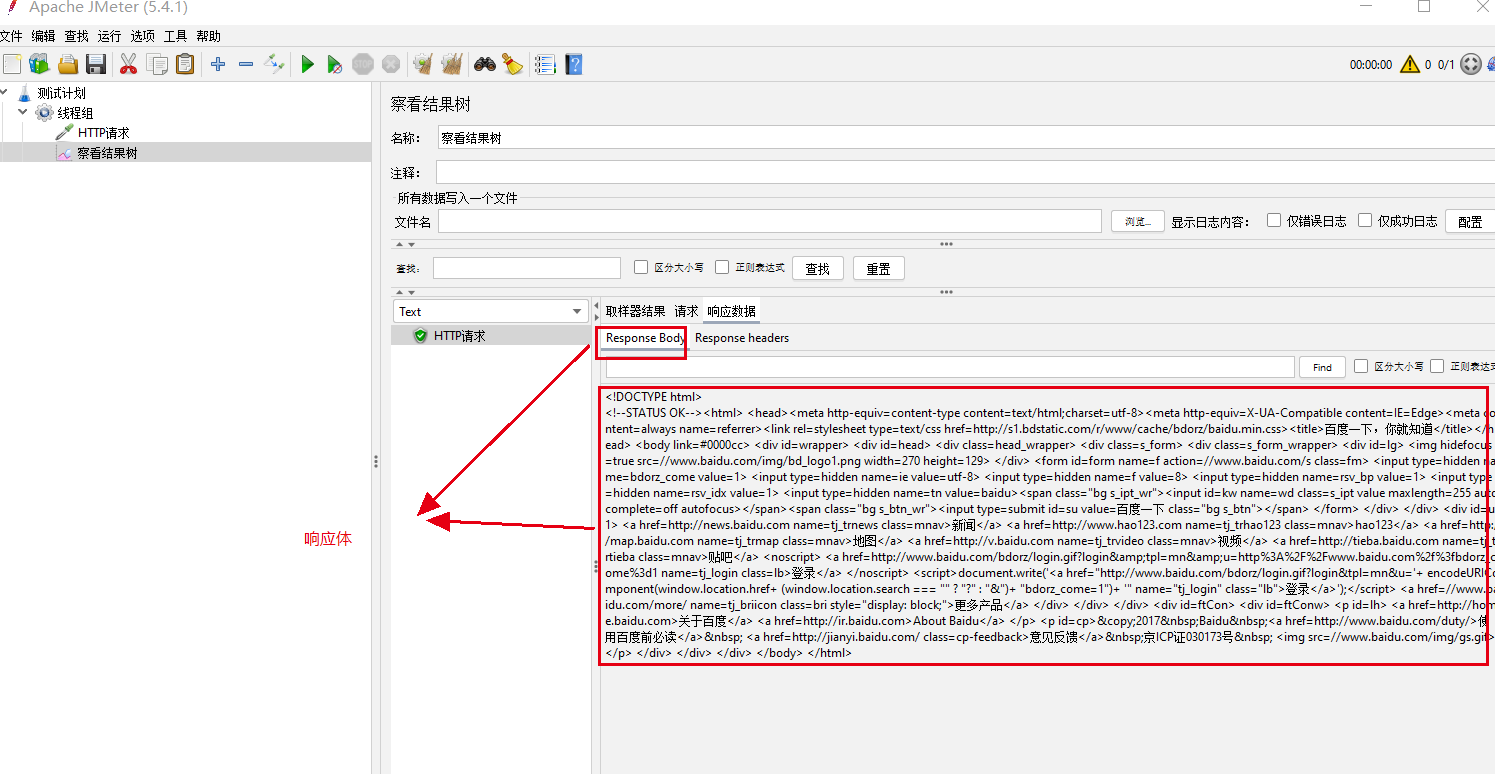Select the Response Body tab
Viewport: 1495px width, 774px height.
645,338
